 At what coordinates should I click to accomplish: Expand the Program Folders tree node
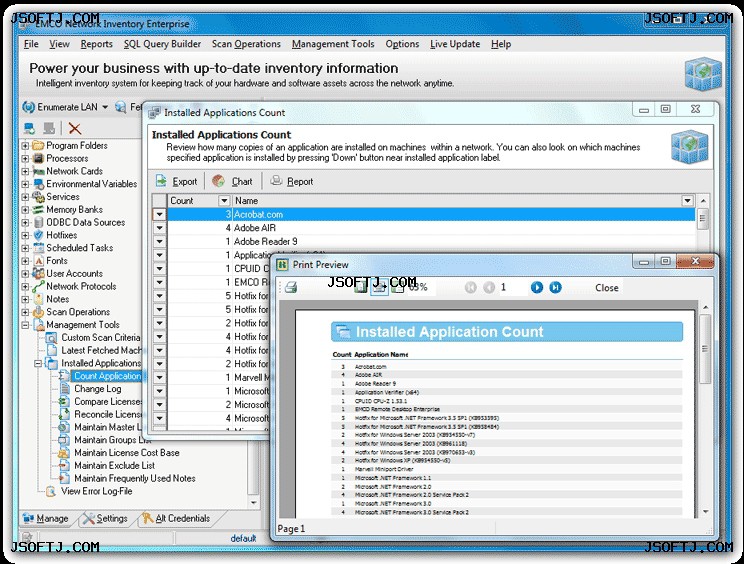(26, 146)
